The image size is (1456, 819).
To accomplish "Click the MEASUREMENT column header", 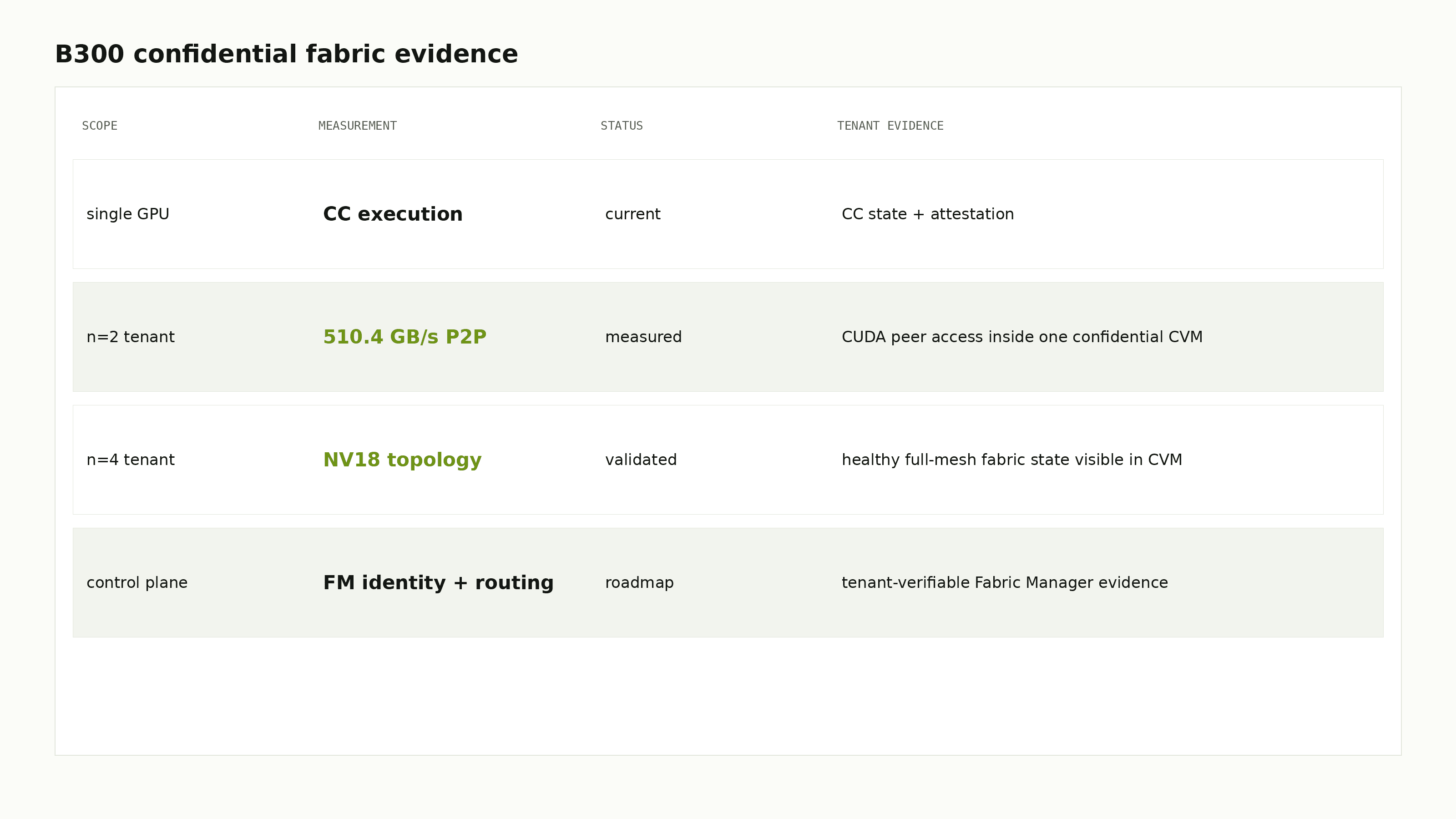I will tap(357, 126).
